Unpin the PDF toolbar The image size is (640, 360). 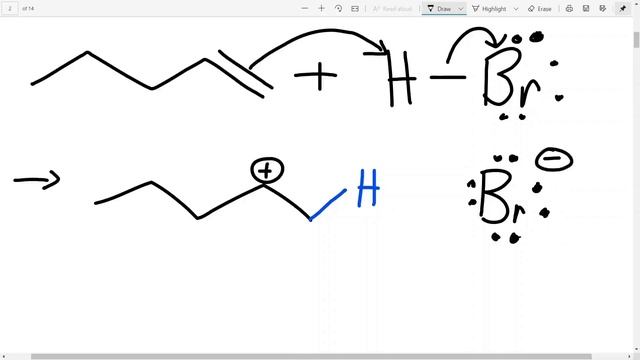point(623,9)
